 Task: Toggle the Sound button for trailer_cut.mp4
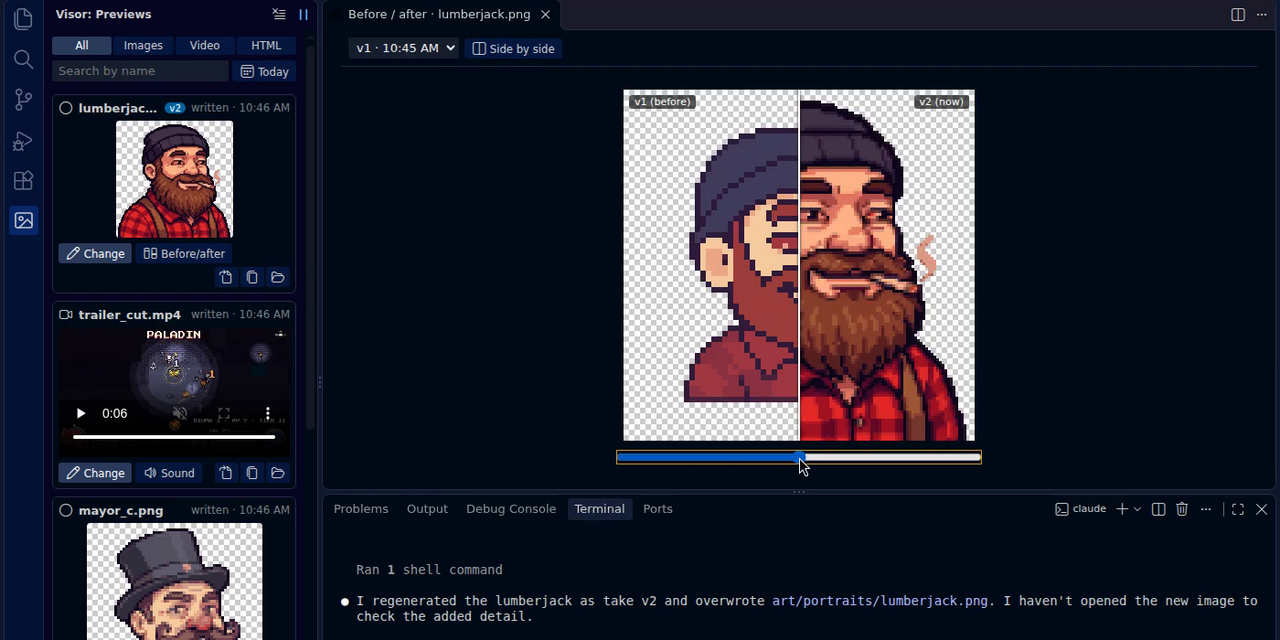click(x=169, y=473)
